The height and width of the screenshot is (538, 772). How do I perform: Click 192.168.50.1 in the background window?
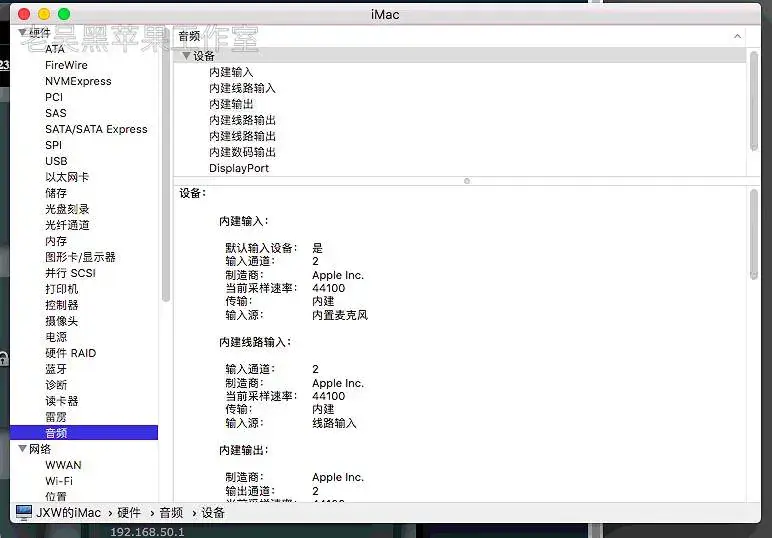pyautogui.click(x=147, y=532)
